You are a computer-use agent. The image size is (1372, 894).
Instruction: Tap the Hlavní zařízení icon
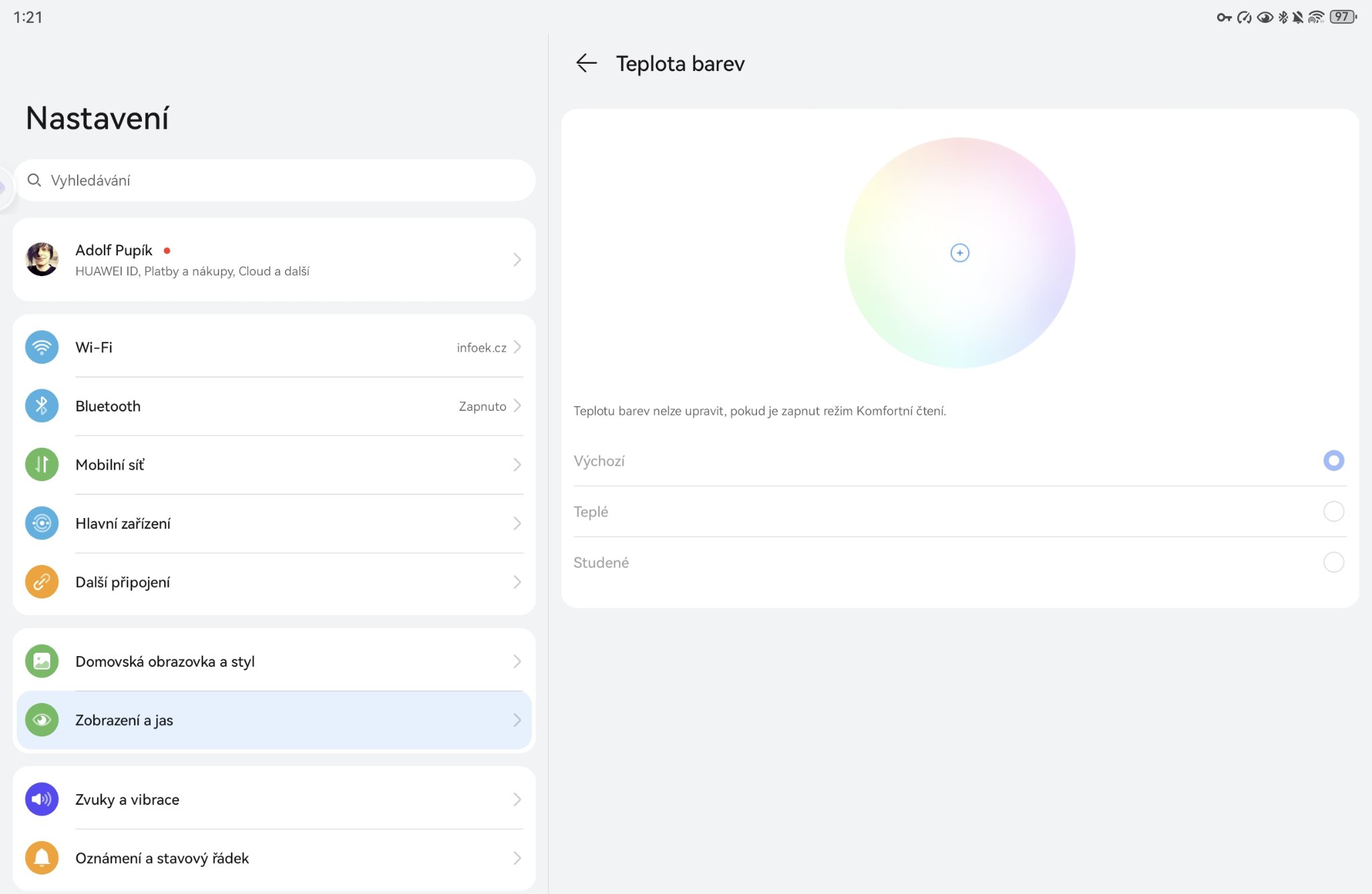(42, 523)
